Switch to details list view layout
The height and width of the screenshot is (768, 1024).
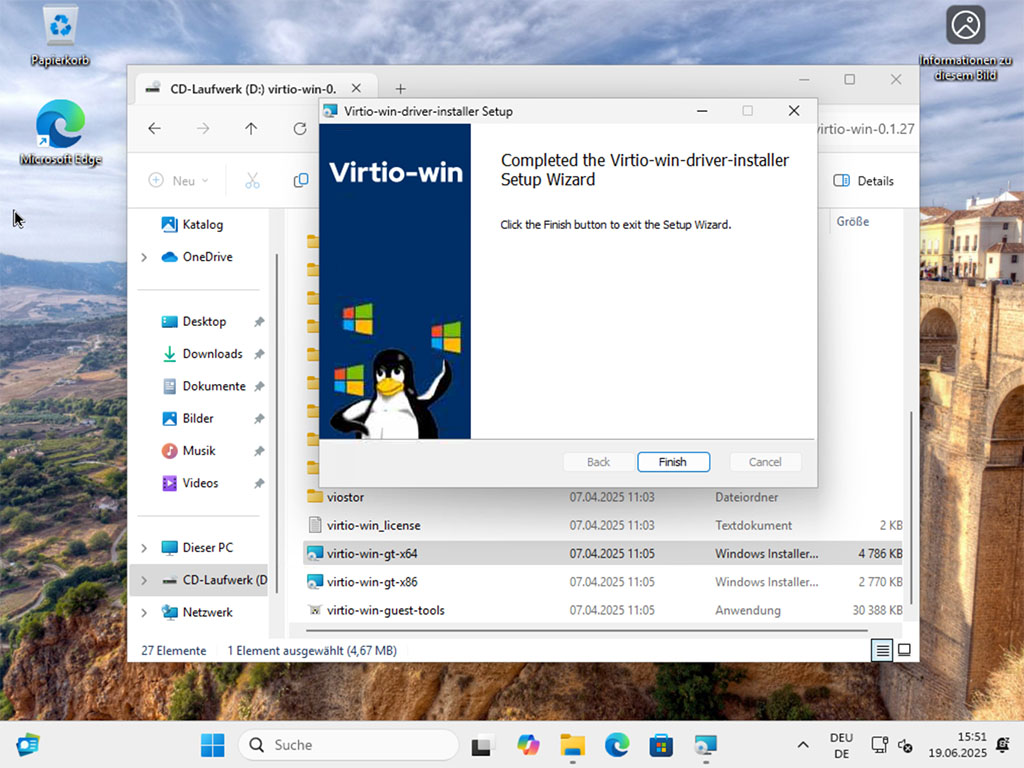882,650
